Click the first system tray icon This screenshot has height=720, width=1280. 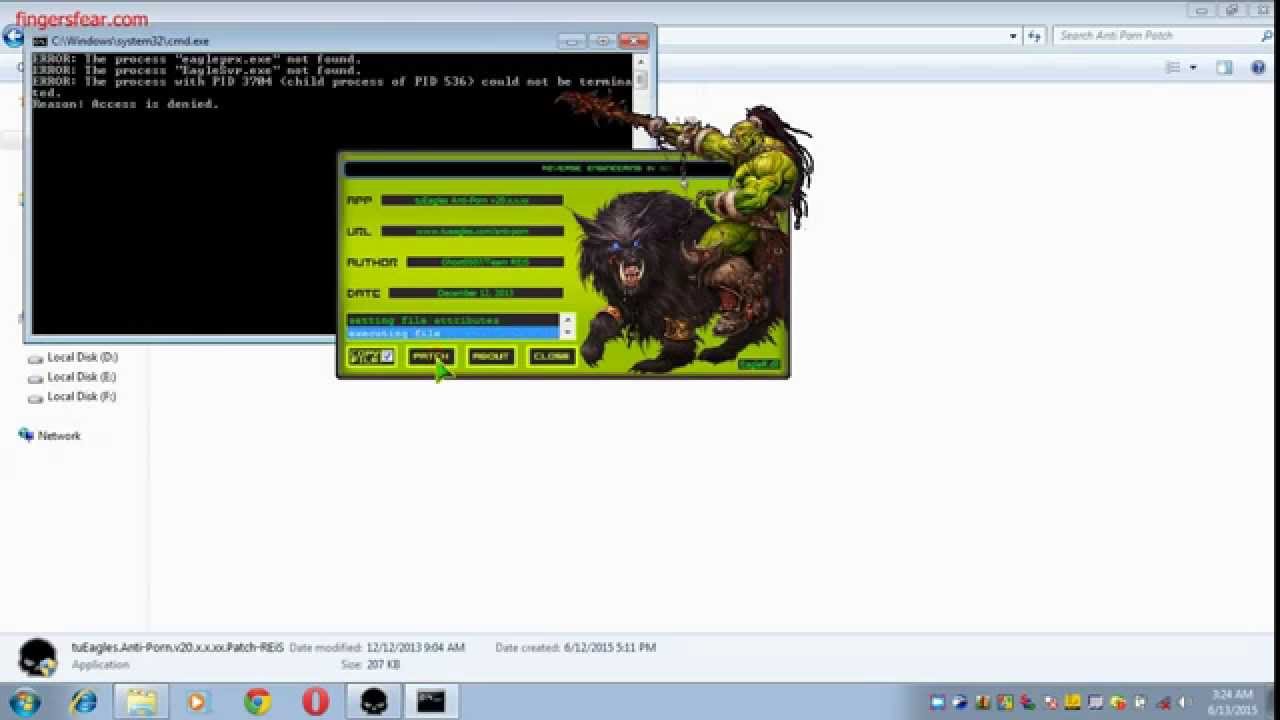tap(937, 702)
